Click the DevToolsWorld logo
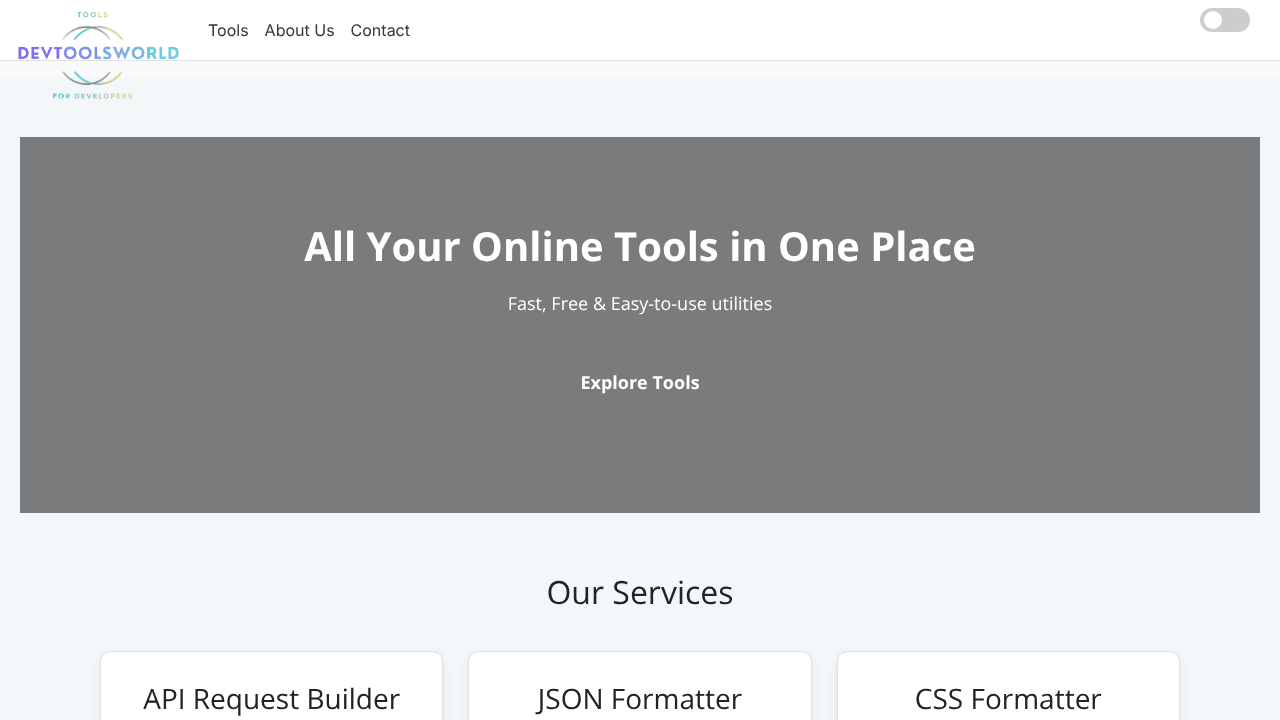Screen dimensions: 1280x720 tap(98, 55)
